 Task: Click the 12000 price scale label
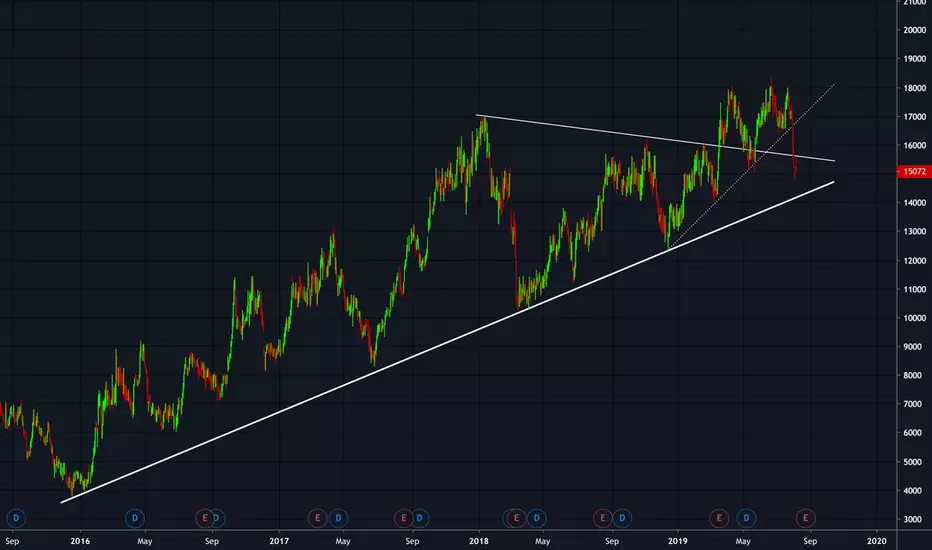pos(914,260)
